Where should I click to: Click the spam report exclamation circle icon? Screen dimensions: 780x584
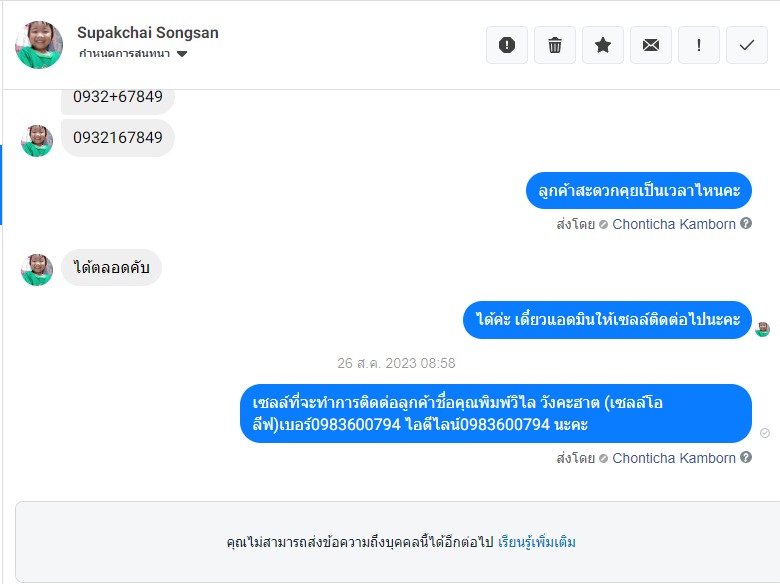pyautogui.click(x=506, y=45)
